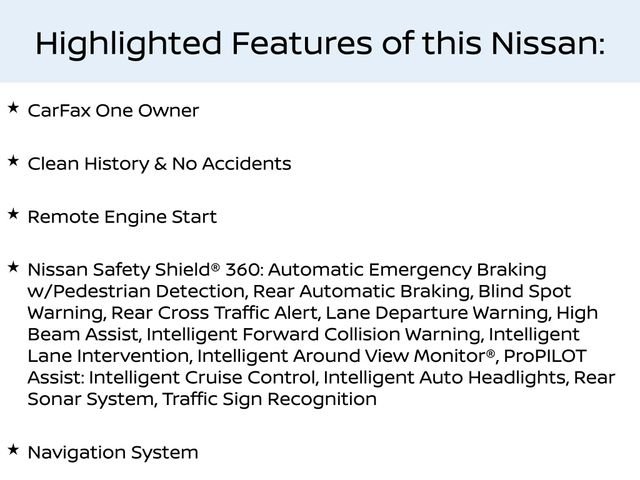Click the star beside Navigation System
640x480 pixels.
point(13,449)
